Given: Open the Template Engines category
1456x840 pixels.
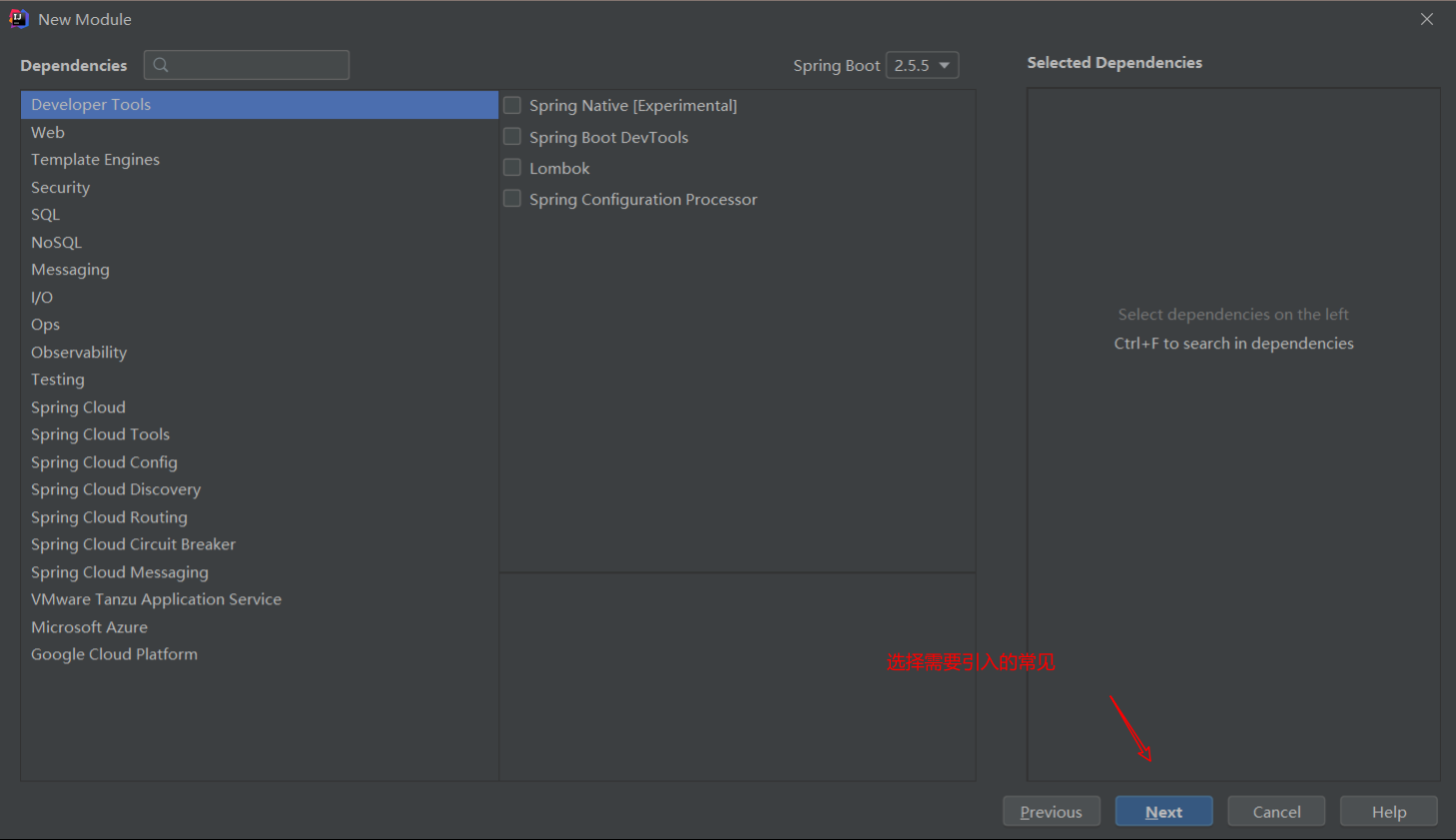Looking at the screenshot, I should tap(260, 160).
